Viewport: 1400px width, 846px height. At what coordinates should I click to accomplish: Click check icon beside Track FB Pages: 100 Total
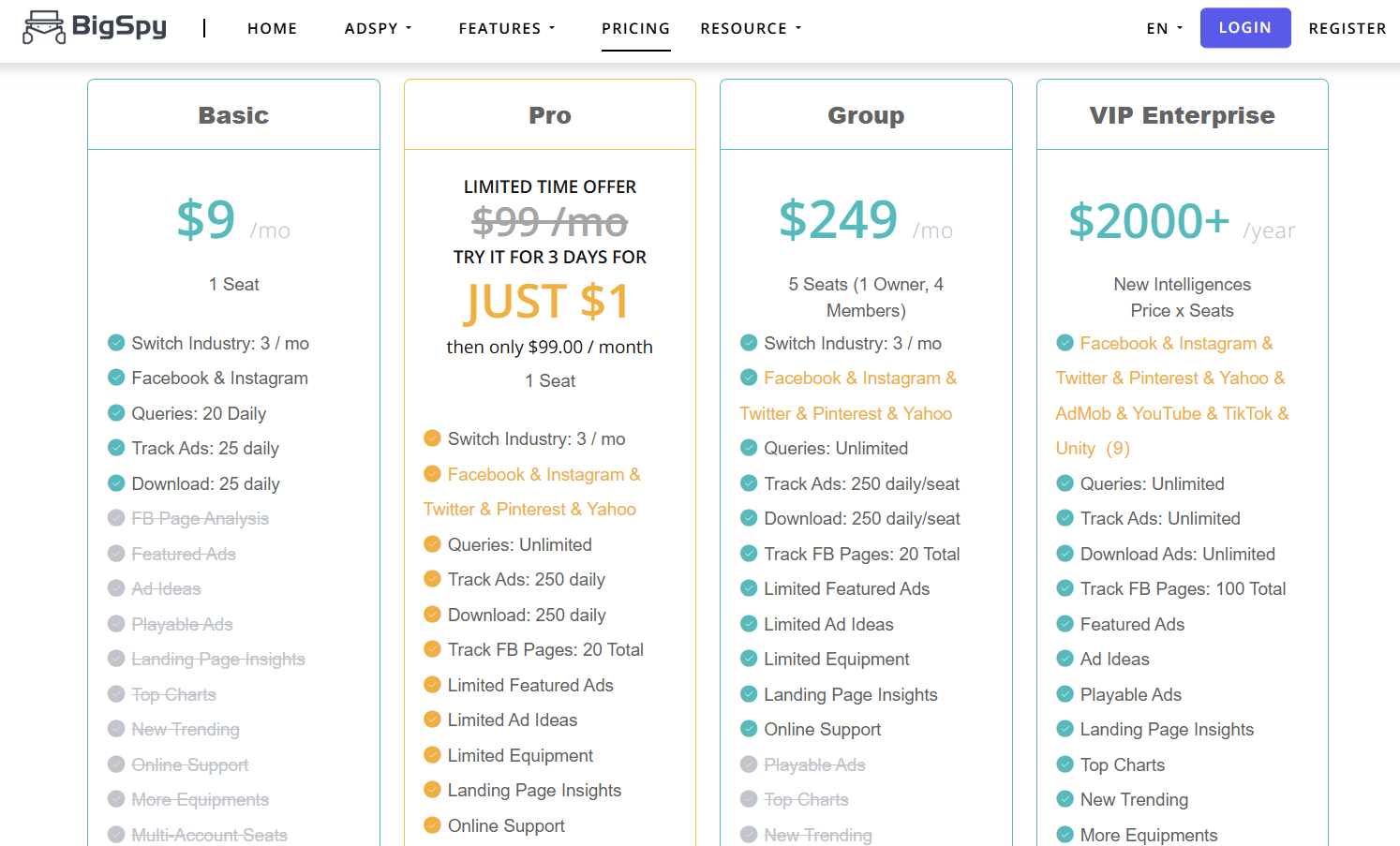1065,588
